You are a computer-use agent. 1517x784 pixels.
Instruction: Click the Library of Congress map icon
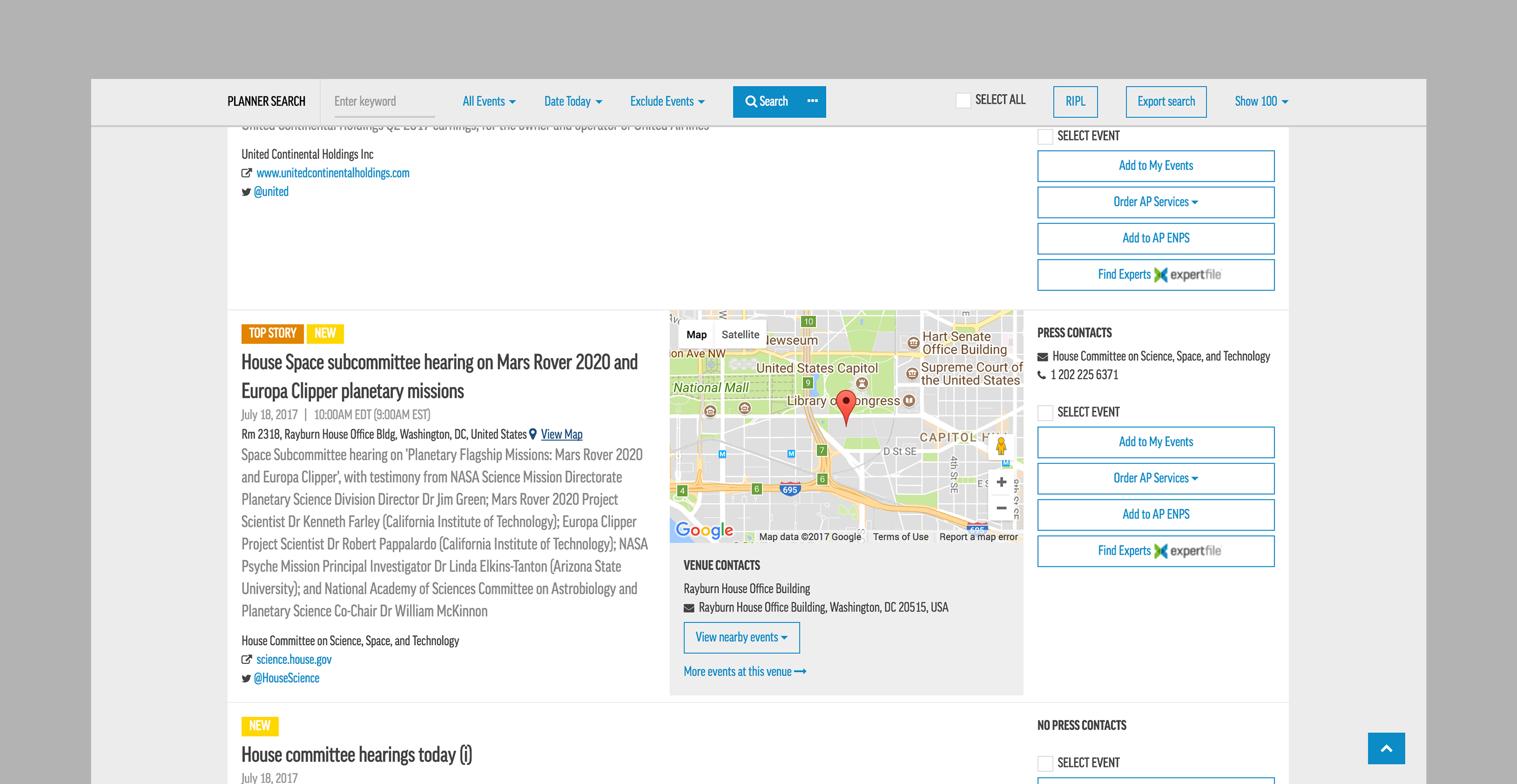[909, 401]
